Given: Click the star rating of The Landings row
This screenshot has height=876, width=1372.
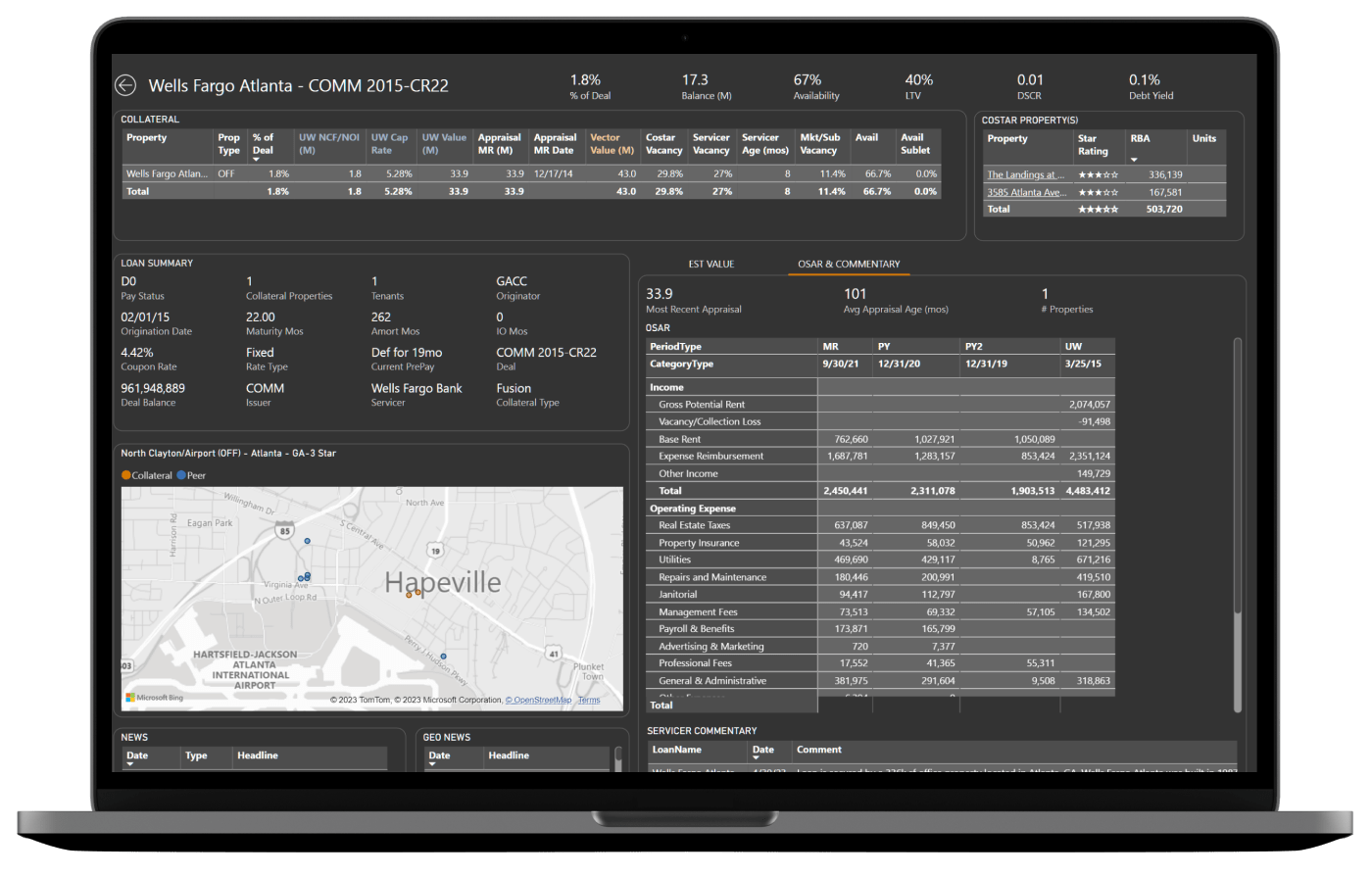Looking at the screenshot, I should click(1103, 174).
